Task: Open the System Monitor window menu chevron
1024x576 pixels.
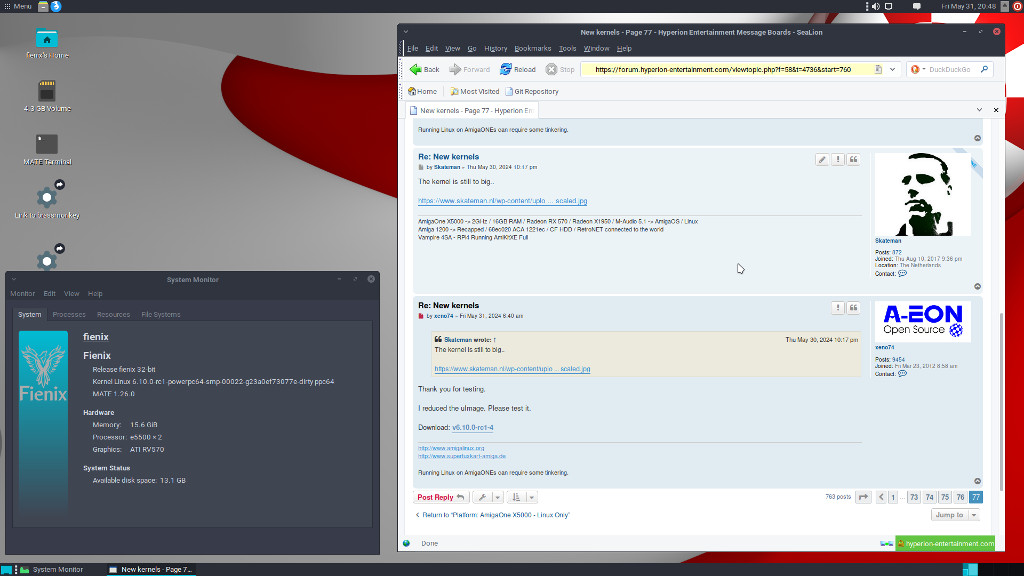Action: [14, 280]
